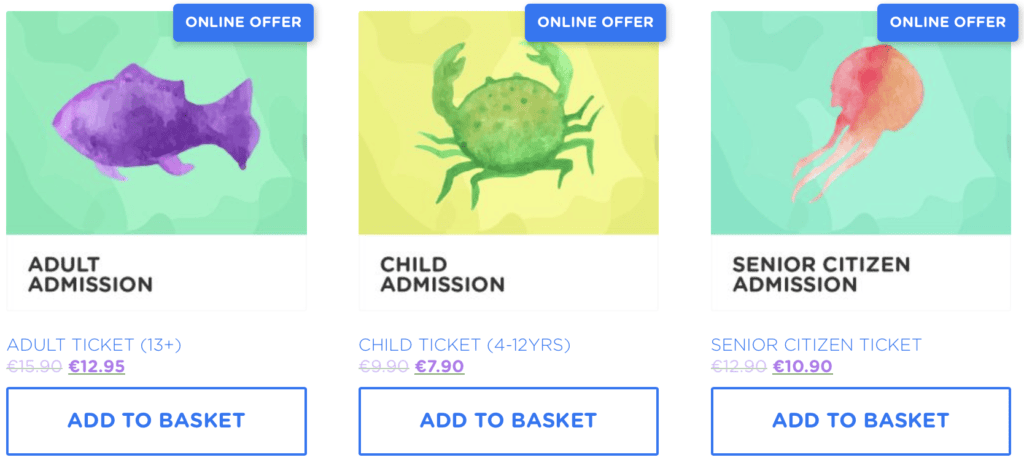
Task: Click the Online Offer badge on senior ticket
Action: pyautogui.click(x=948, y=22)
